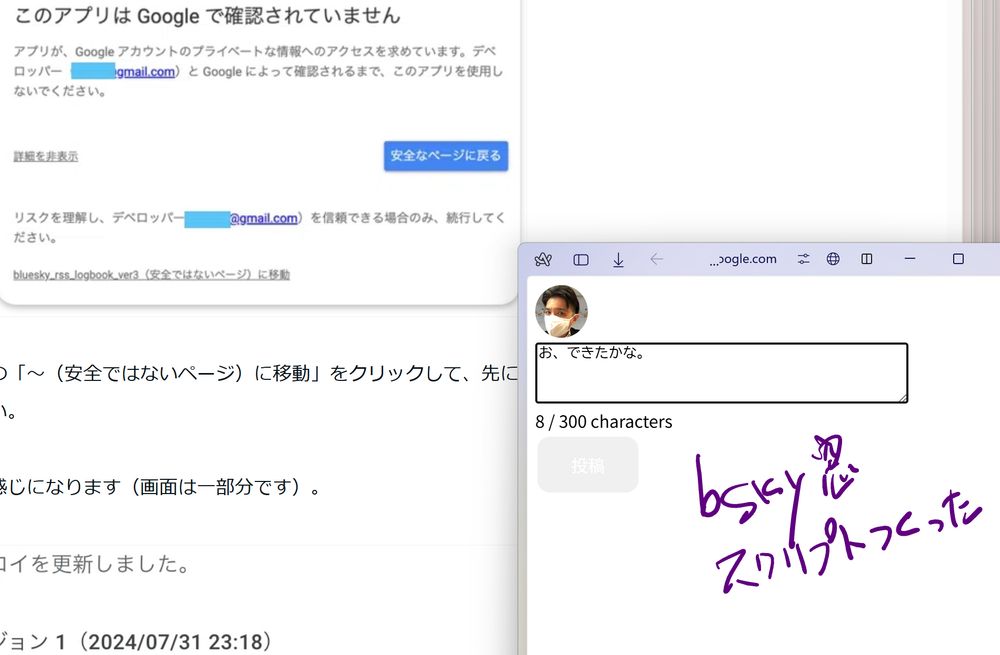Screen dimensions: 1000x655
Task: Click the text （画面は一部分です）
Action: [219, 487]
